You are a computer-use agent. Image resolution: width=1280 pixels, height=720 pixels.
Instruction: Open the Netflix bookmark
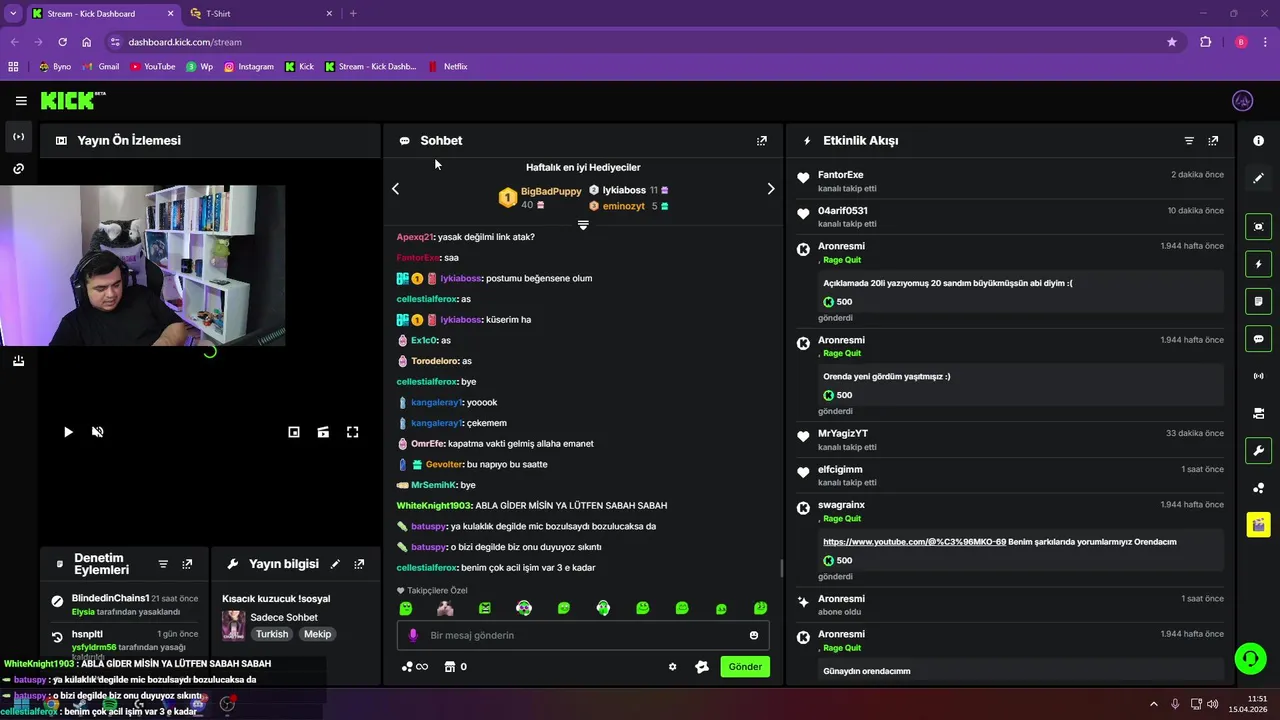pyautogui.click(x=447, y=67)
